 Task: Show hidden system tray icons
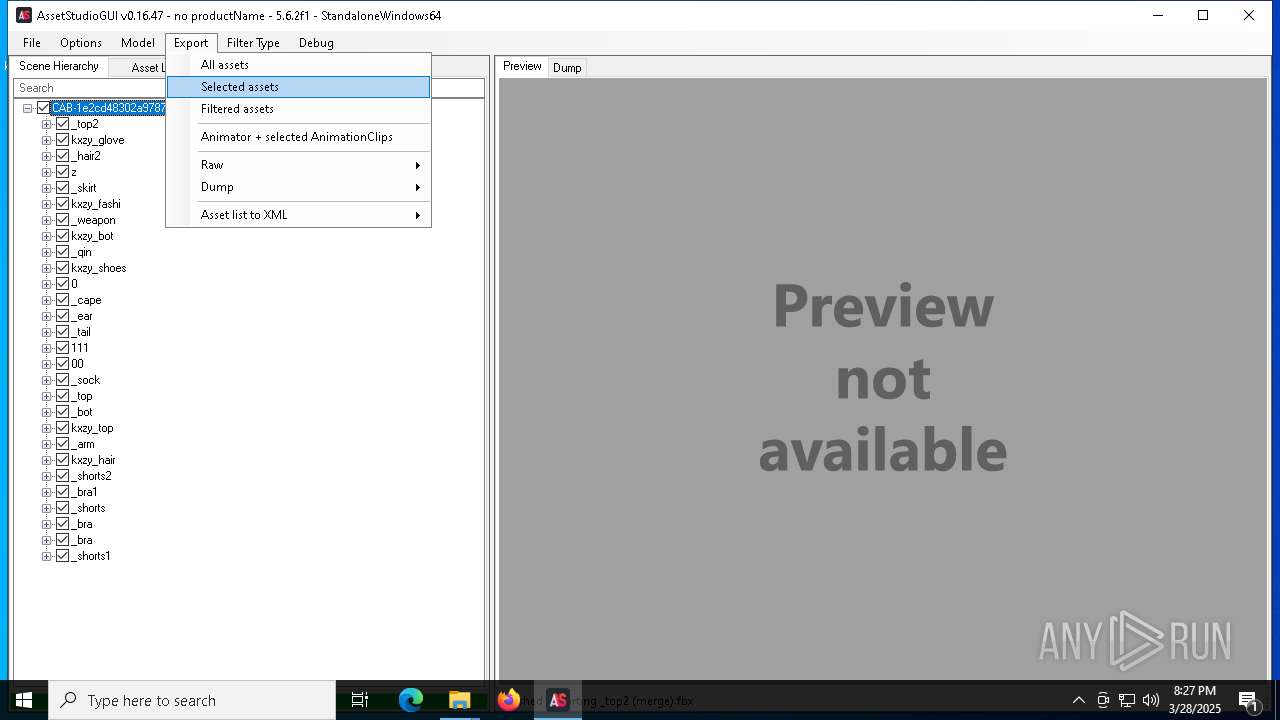click(1078, 700)
